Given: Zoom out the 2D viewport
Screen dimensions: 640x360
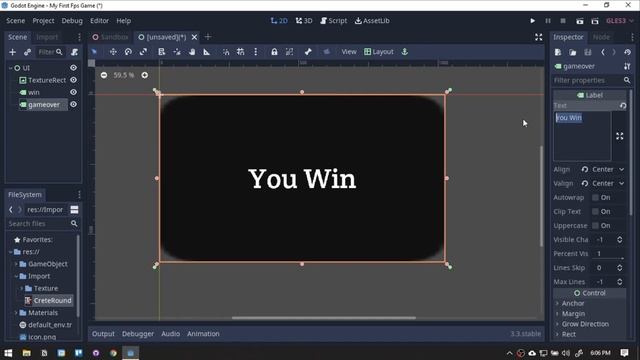Looking at the screenshot, I should coord(104,75).
